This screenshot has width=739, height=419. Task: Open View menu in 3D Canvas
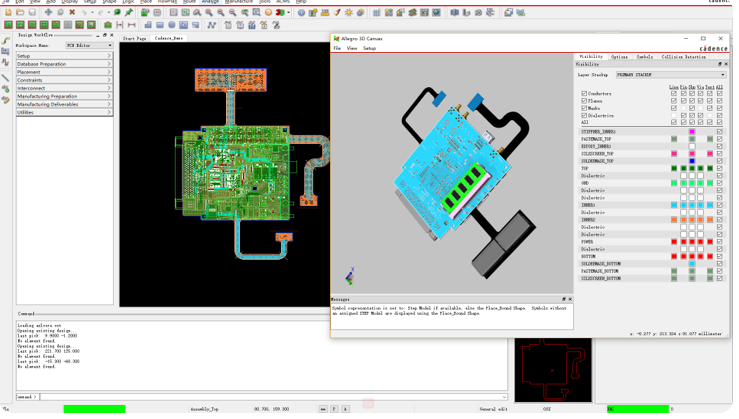point(352,49)
